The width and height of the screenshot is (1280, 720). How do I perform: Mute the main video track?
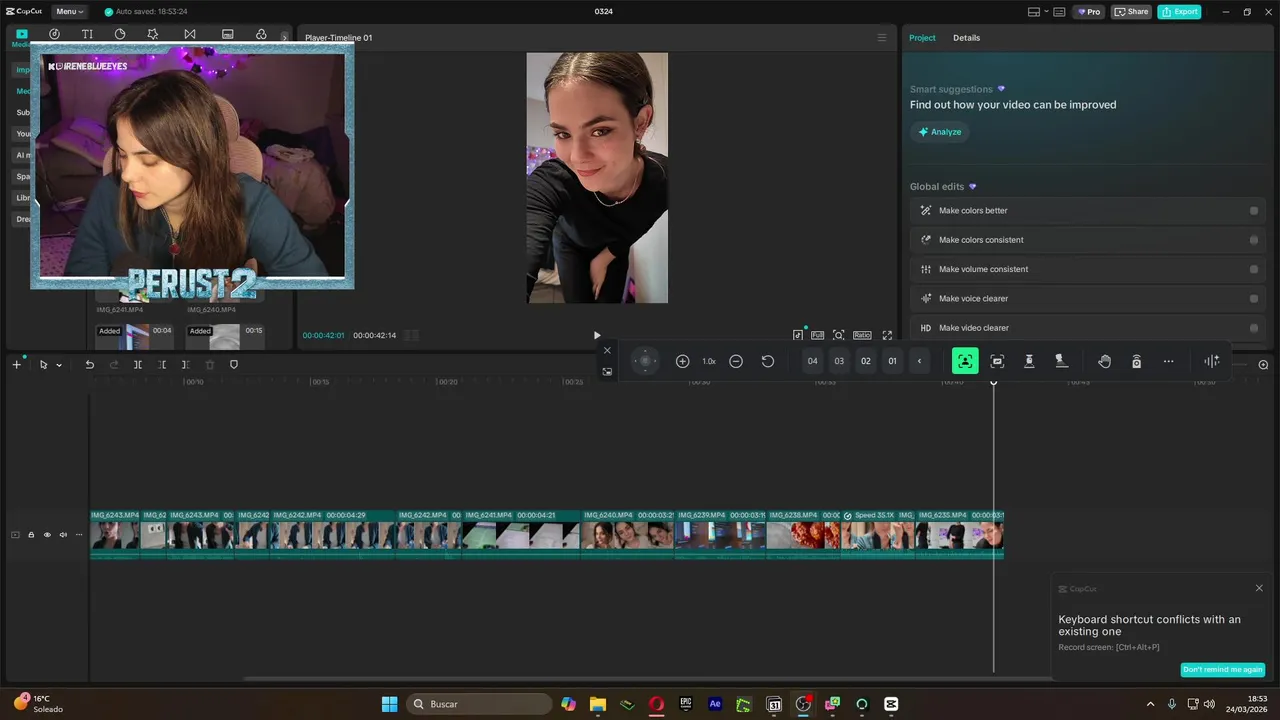(x=63, y=535)
